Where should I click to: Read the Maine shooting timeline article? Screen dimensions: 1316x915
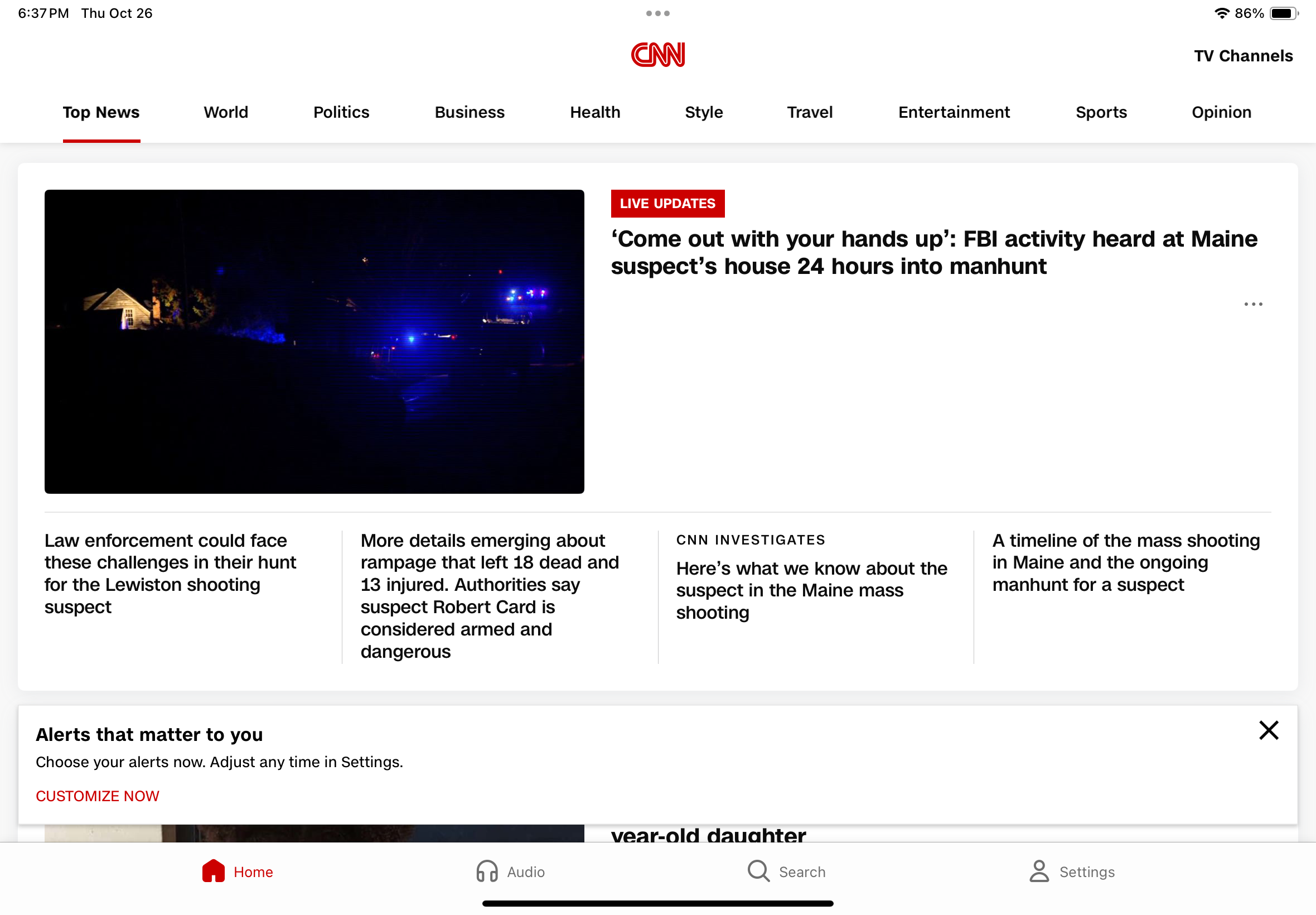click(1125, 562)
